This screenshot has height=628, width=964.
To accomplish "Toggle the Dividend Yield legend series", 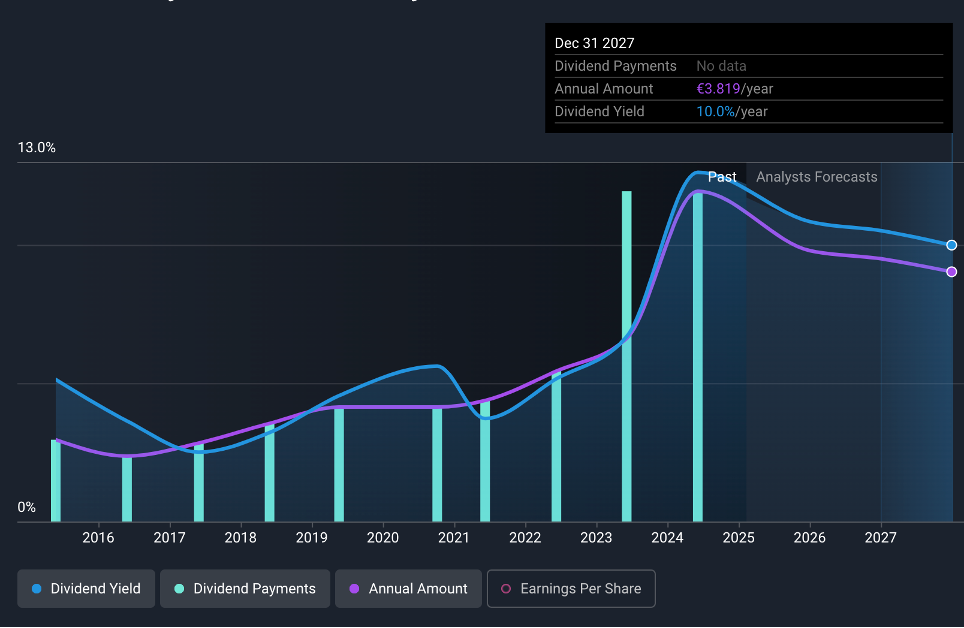I will [86, 589].
